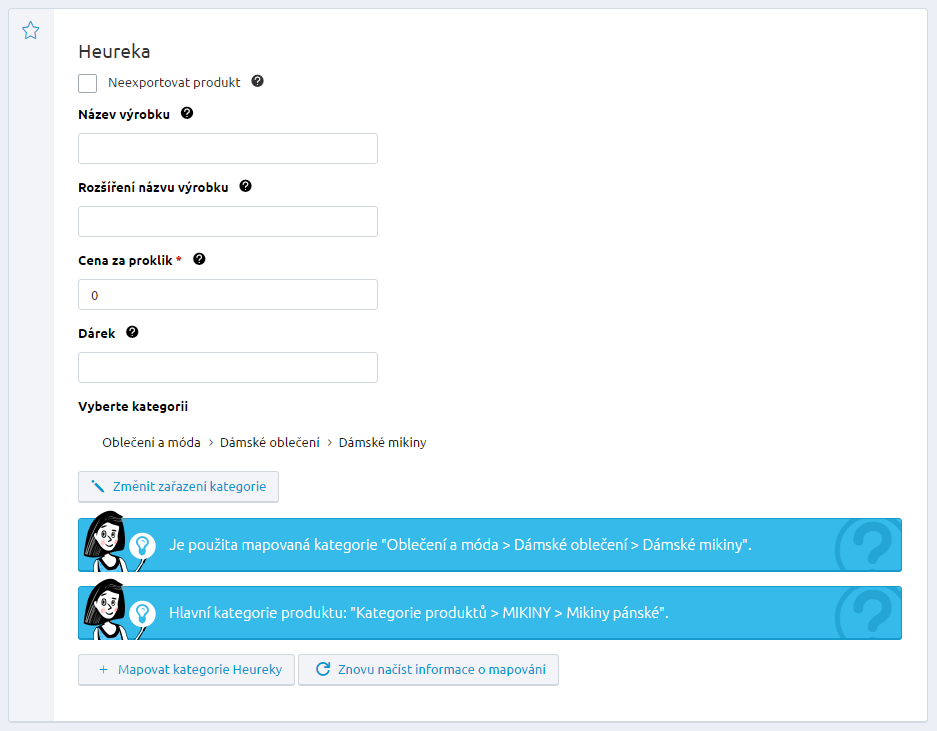Click the Vyberte kategorii label
This screenshot has width=937, height=731.
133,406
